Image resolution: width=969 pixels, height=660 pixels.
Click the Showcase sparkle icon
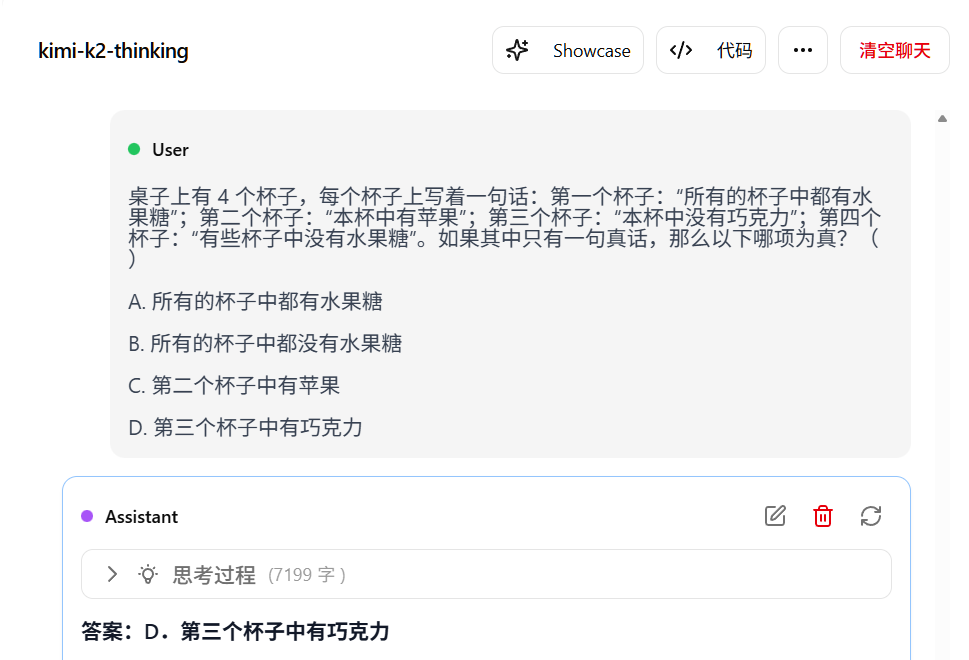click(x=517, y=50)
